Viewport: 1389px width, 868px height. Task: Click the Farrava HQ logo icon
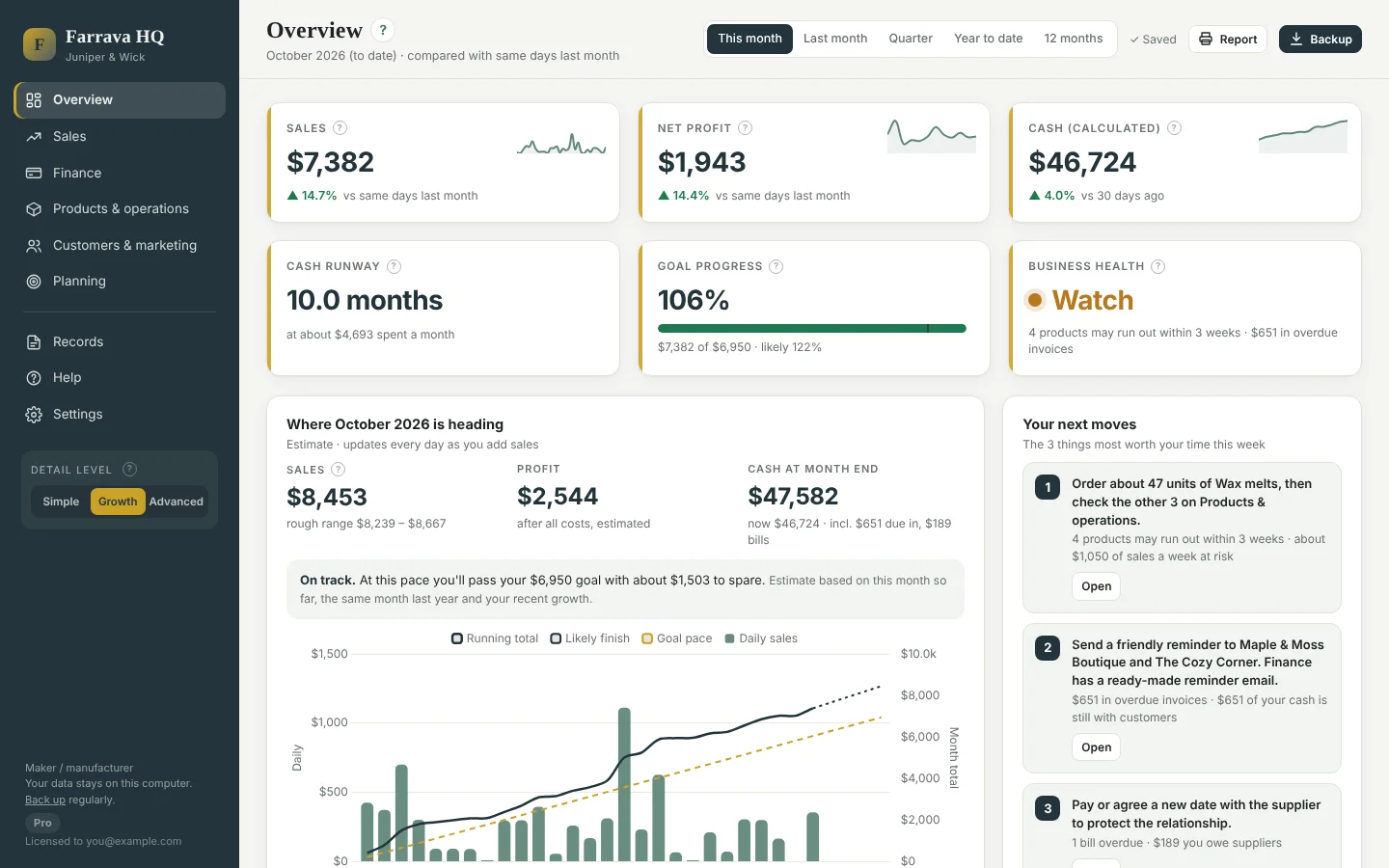pos(40,44)
